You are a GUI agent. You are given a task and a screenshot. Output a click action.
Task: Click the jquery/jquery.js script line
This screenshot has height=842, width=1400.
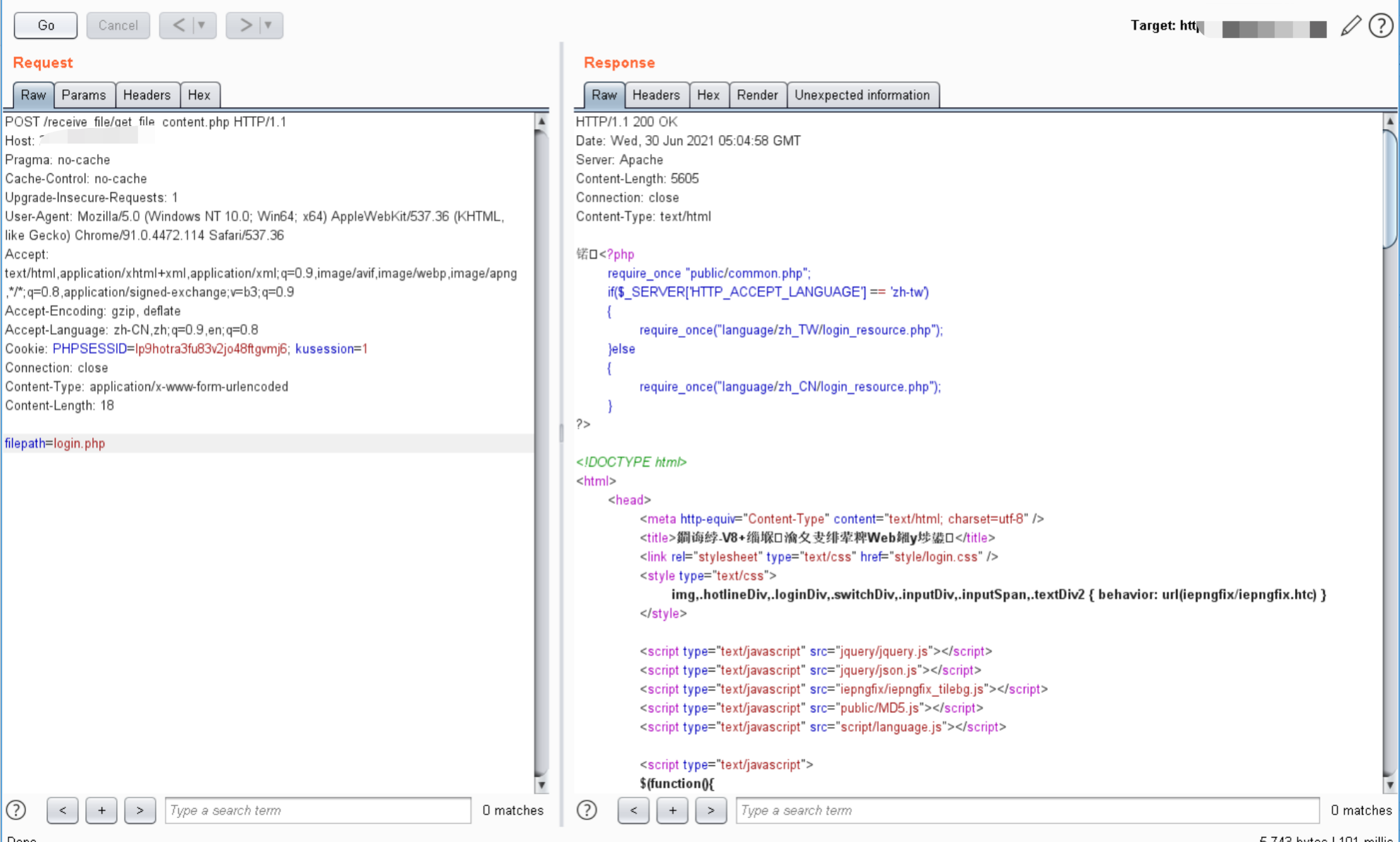click(x=816, y=651)
